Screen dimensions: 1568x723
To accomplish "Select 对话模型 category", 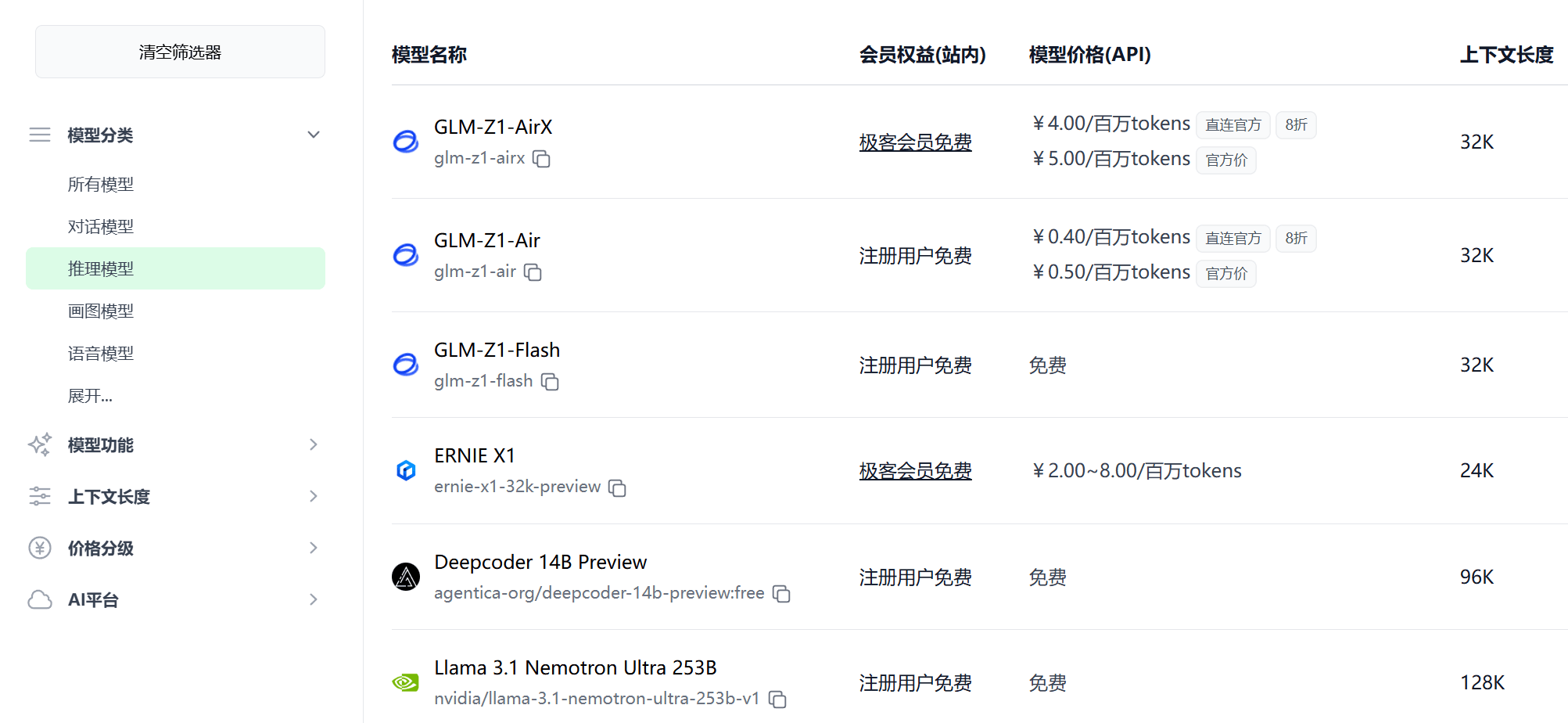I will click(x=101, y=227).
